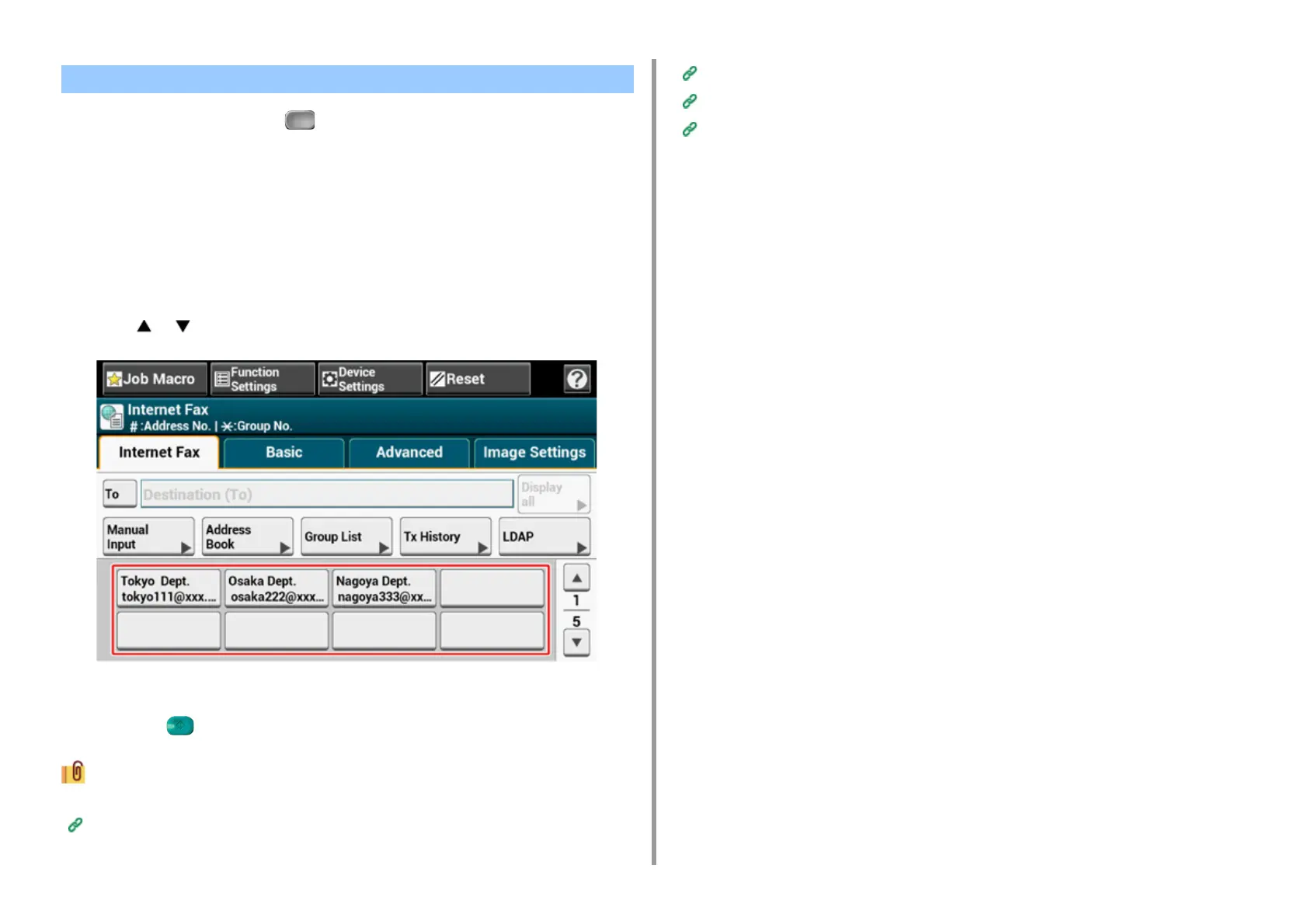Open LDAP search
1308x924 pixels.
pyautogui.click(x=544, y=537)
